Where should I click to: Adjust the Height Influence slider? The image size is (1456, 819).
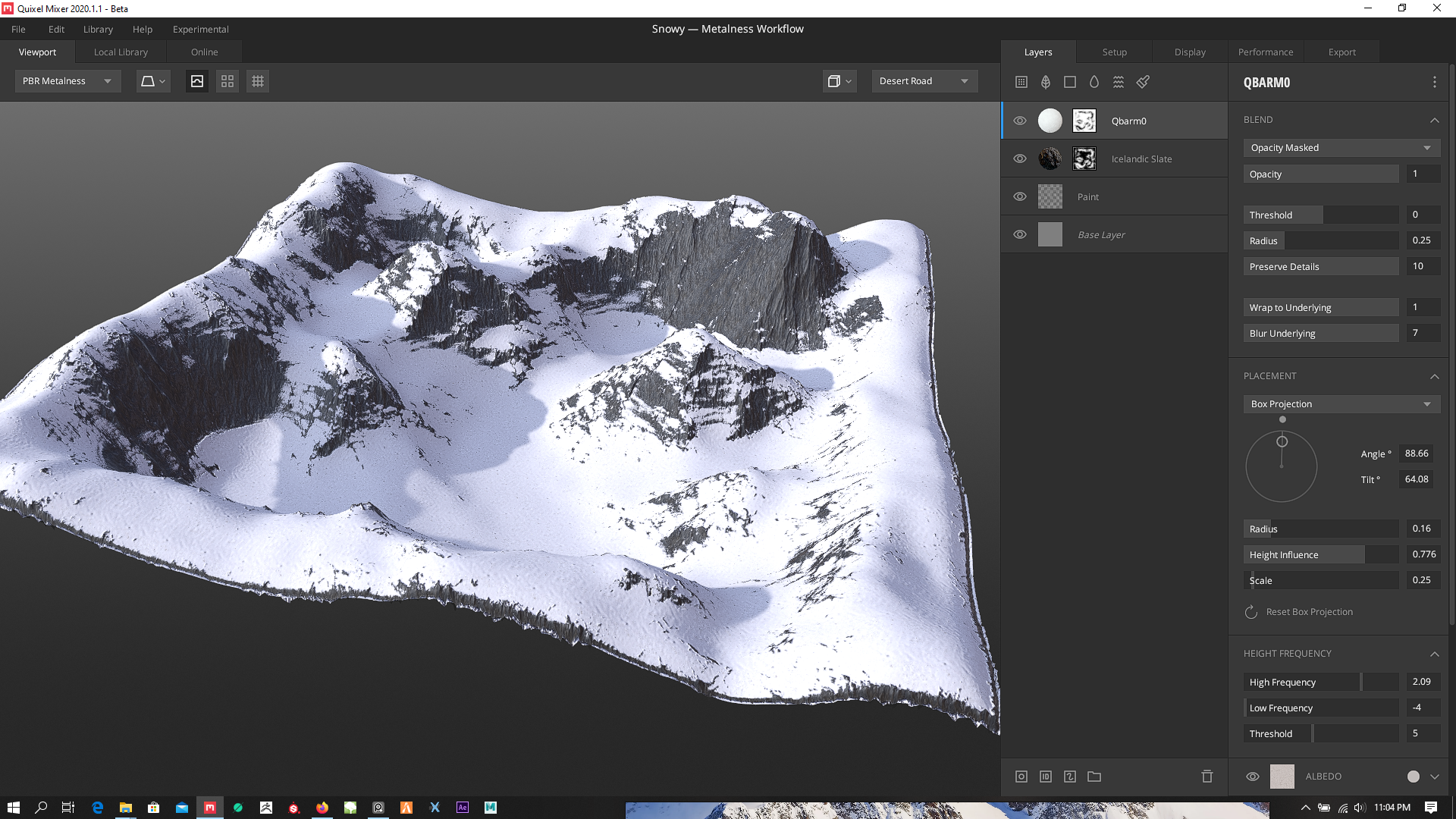1321,554
